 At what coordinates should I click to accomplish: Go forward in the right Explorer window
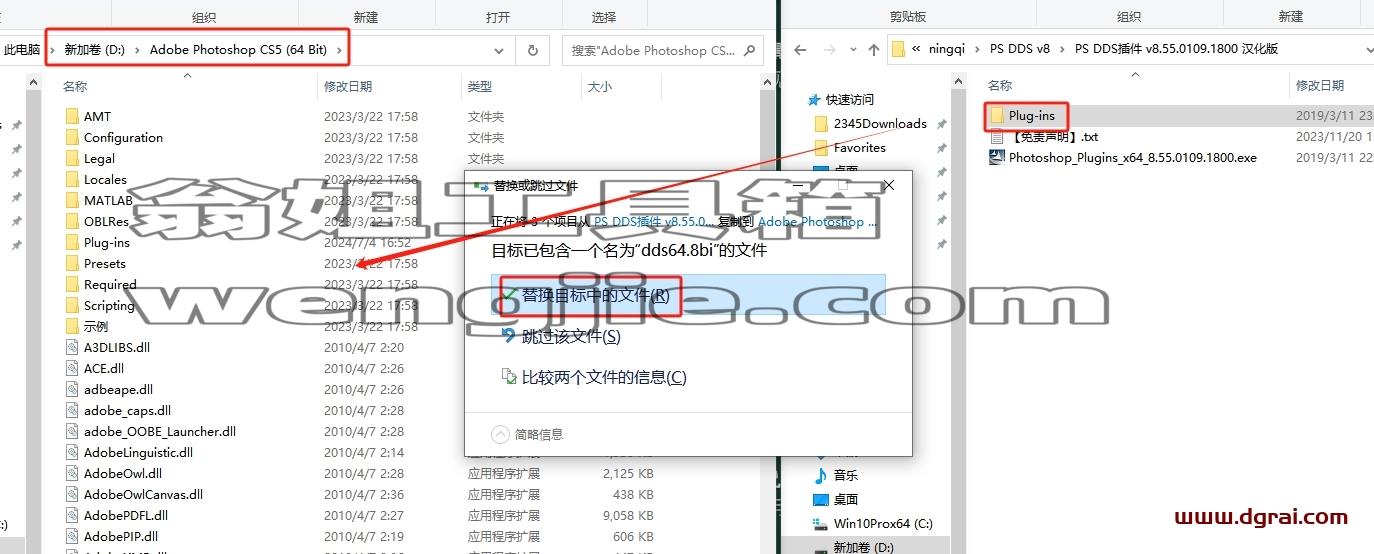(x=829, y=49)
